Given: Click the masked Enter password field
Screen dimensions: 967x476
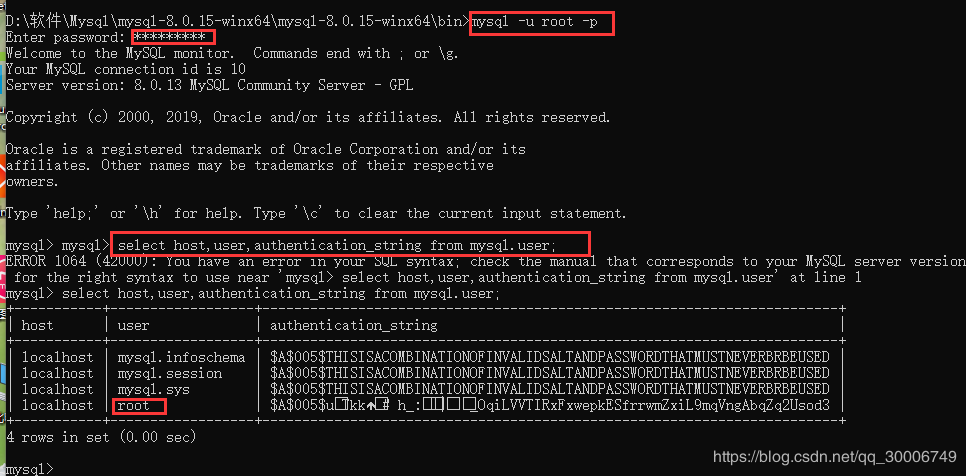Looking at the screenshot, I should [169, 37].
